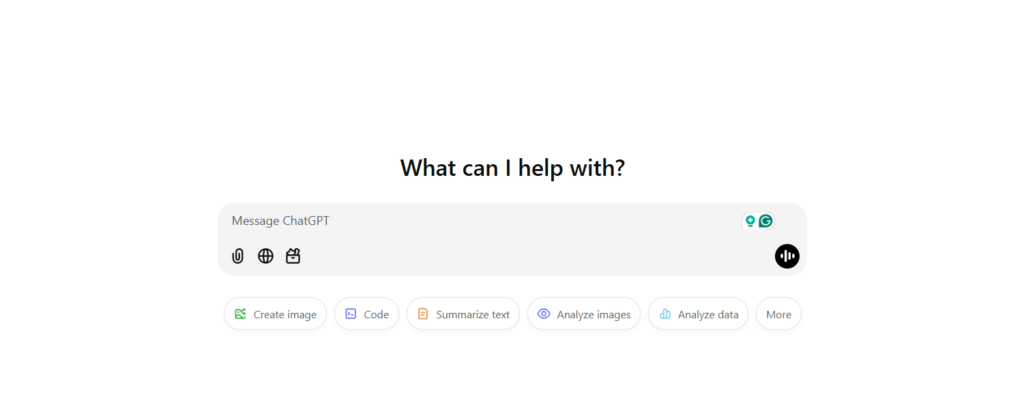Click the purple eye icon on Analyze images
The height and width of the screenshot is (396, 1024).
[543, 314]
